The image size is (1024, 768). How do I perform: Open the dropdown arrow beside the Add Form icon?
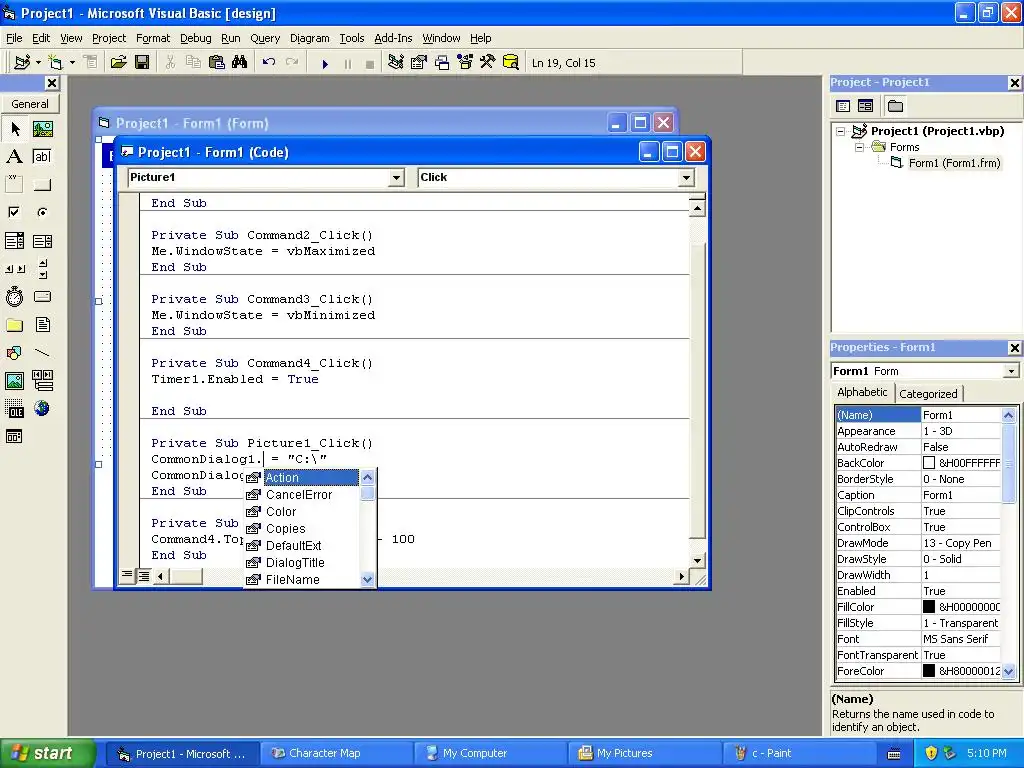pos(72,63)
